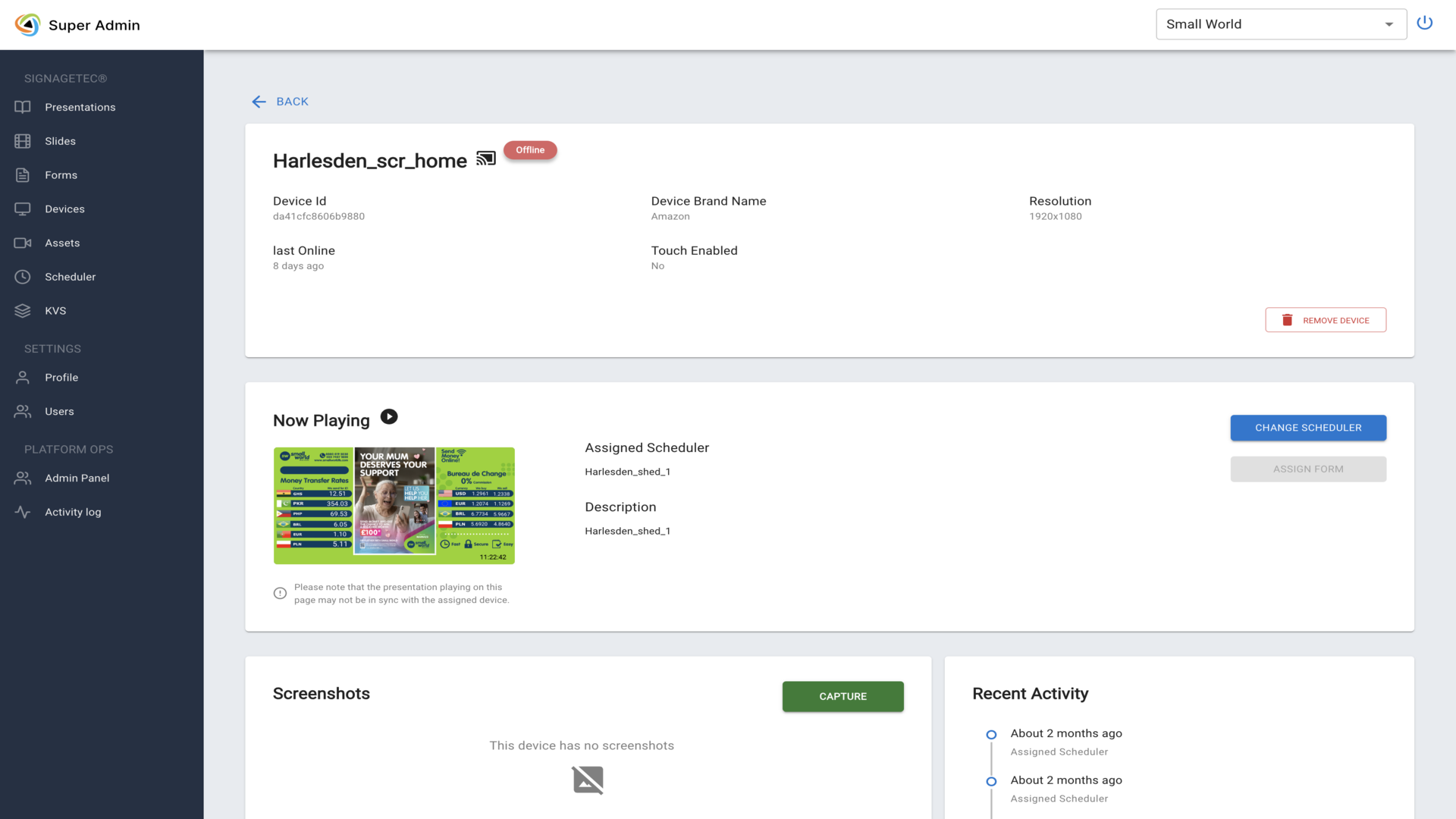The image size is (1456, 819).
Task: Click the cast screen icon beside device name
Action: pyautogui.click(x=485, y=158)
